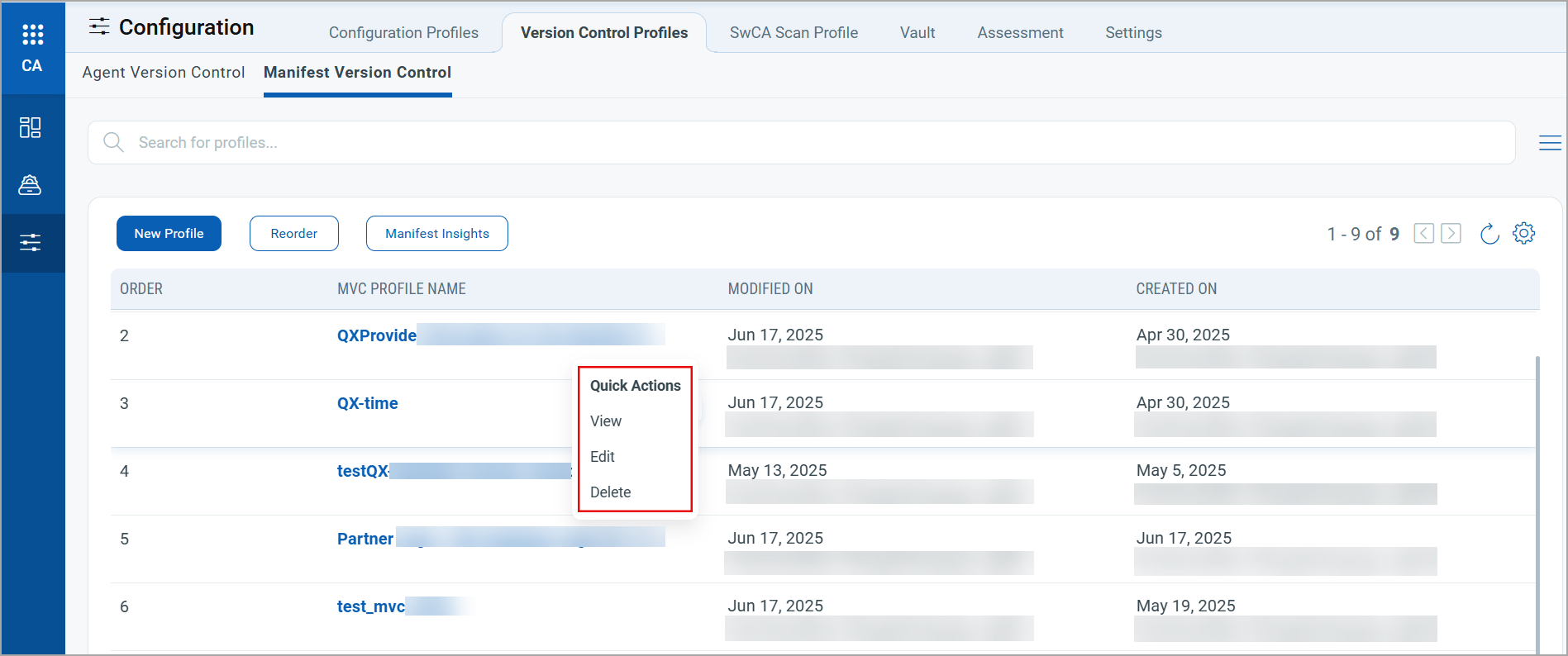Screen dimensions: 1568x656
Task: Open Manifest Insights
Action: coord(437,234)
